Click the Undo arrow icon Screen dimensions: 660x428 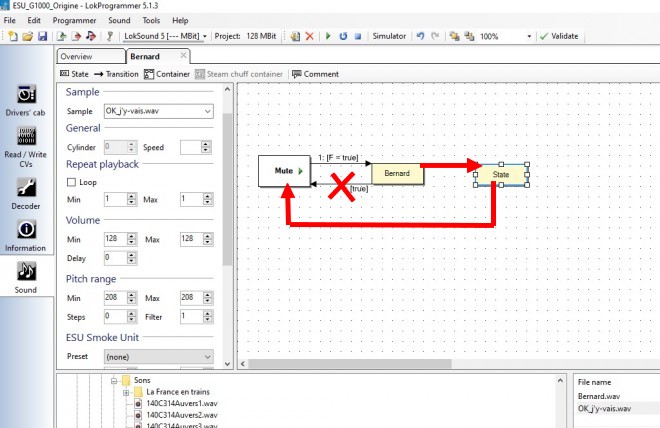tap(420, 36)
